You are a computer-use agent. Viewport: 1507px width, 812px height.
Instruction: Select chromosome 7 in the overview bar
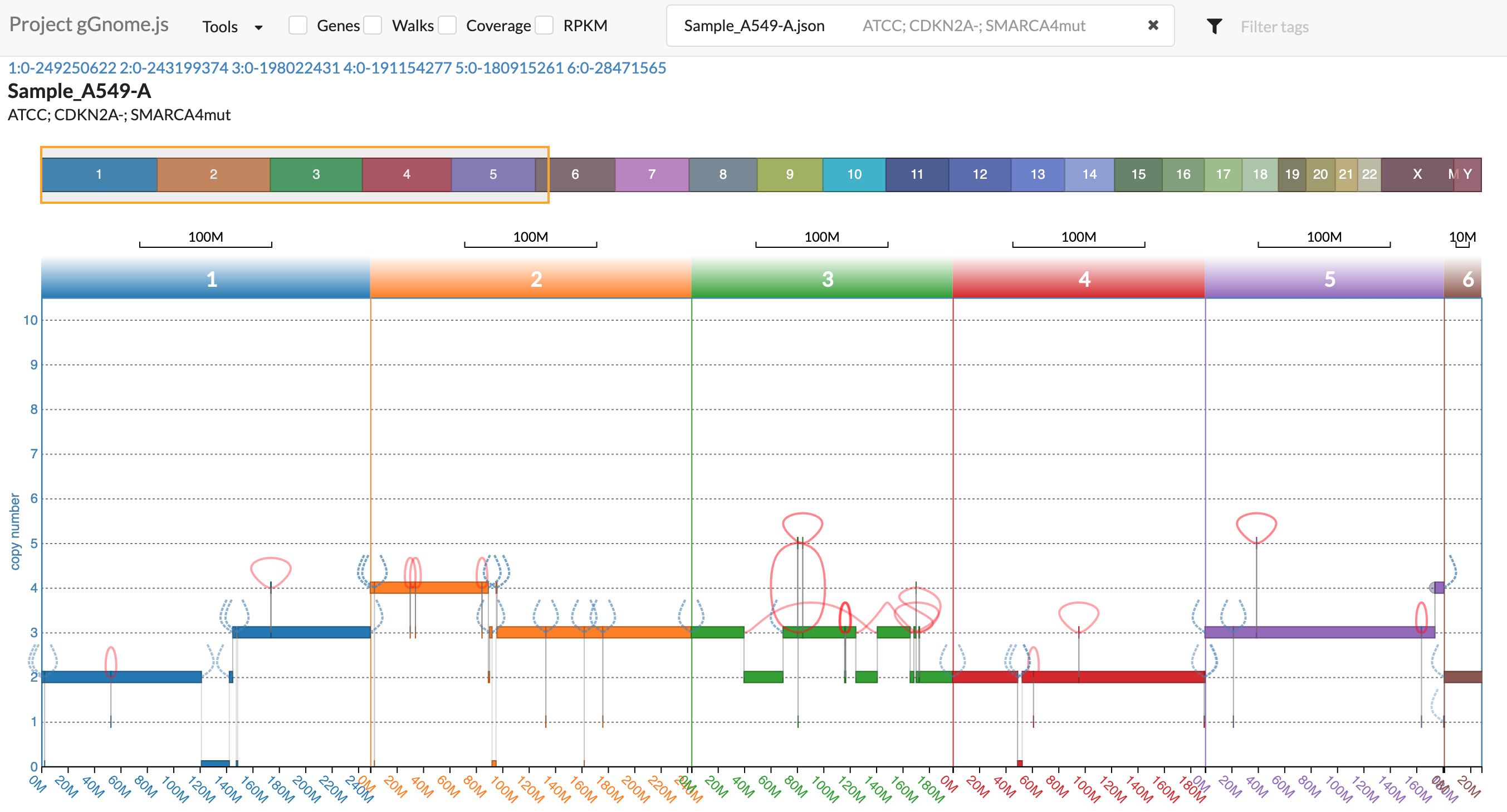tap(652, 174)
